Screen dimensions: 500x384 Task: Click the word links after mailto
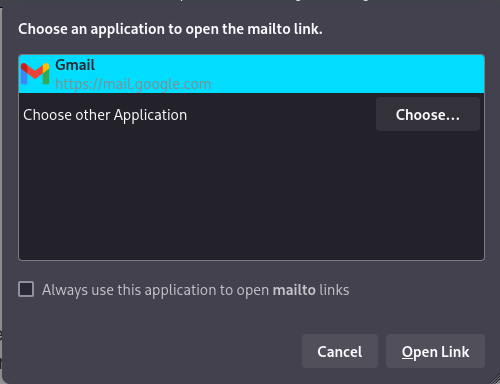pyautogui.click(x=334, y=290)
